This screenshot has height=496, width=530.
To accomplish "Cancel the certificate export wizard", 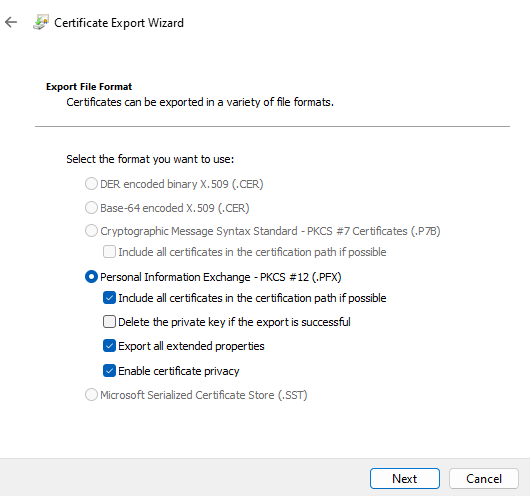I will tap(484, 478).
